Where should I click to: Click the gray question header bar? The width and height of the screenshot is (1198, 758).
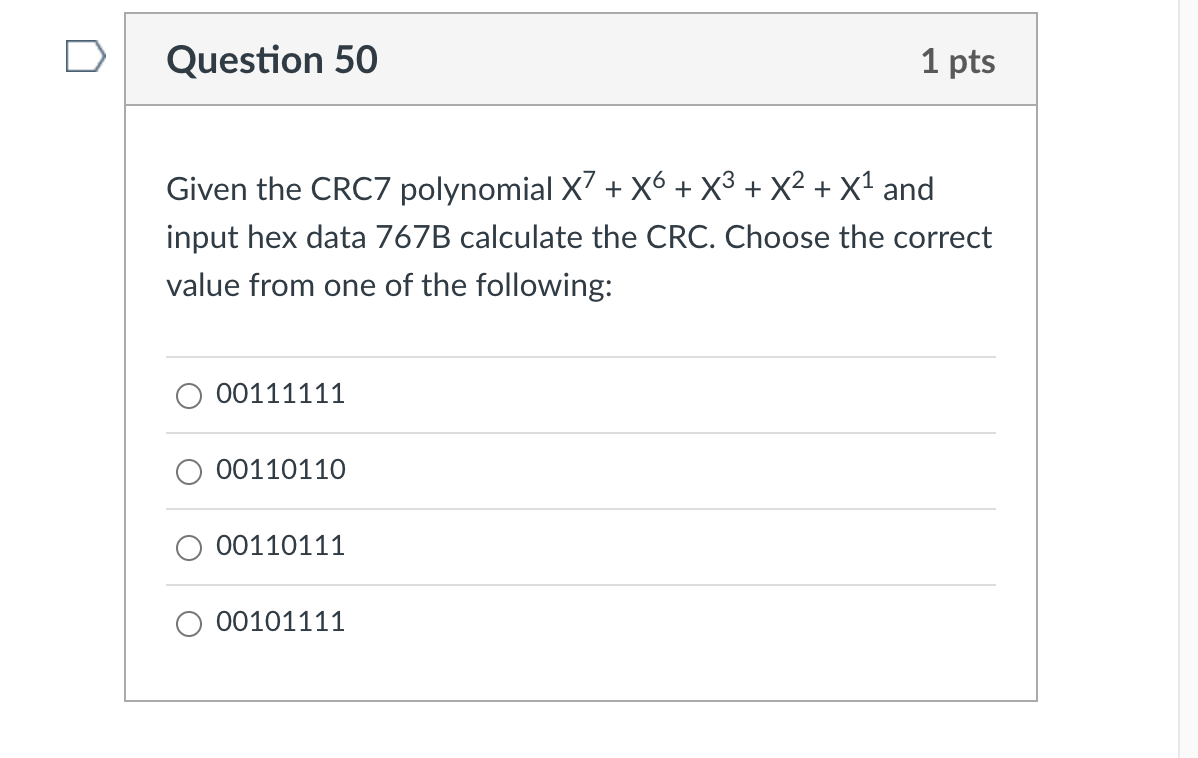[x=600, y=60]
